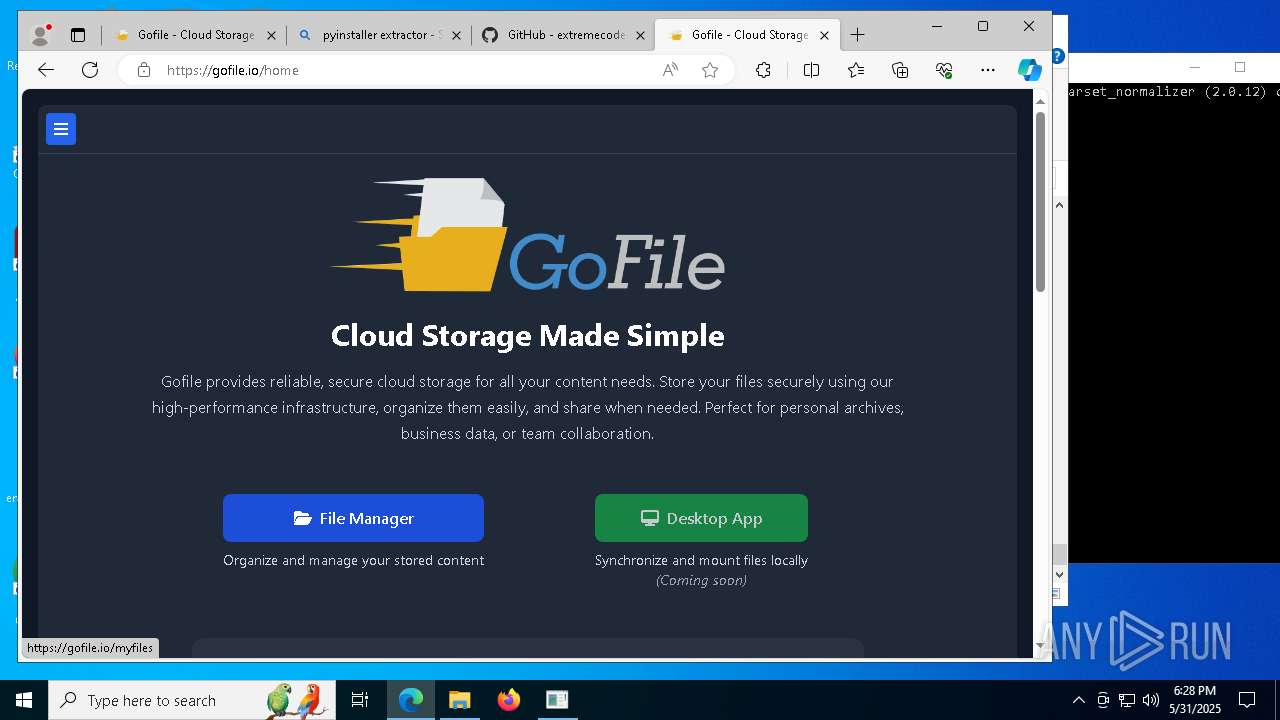Open Read aloud feature

(670, 70)
